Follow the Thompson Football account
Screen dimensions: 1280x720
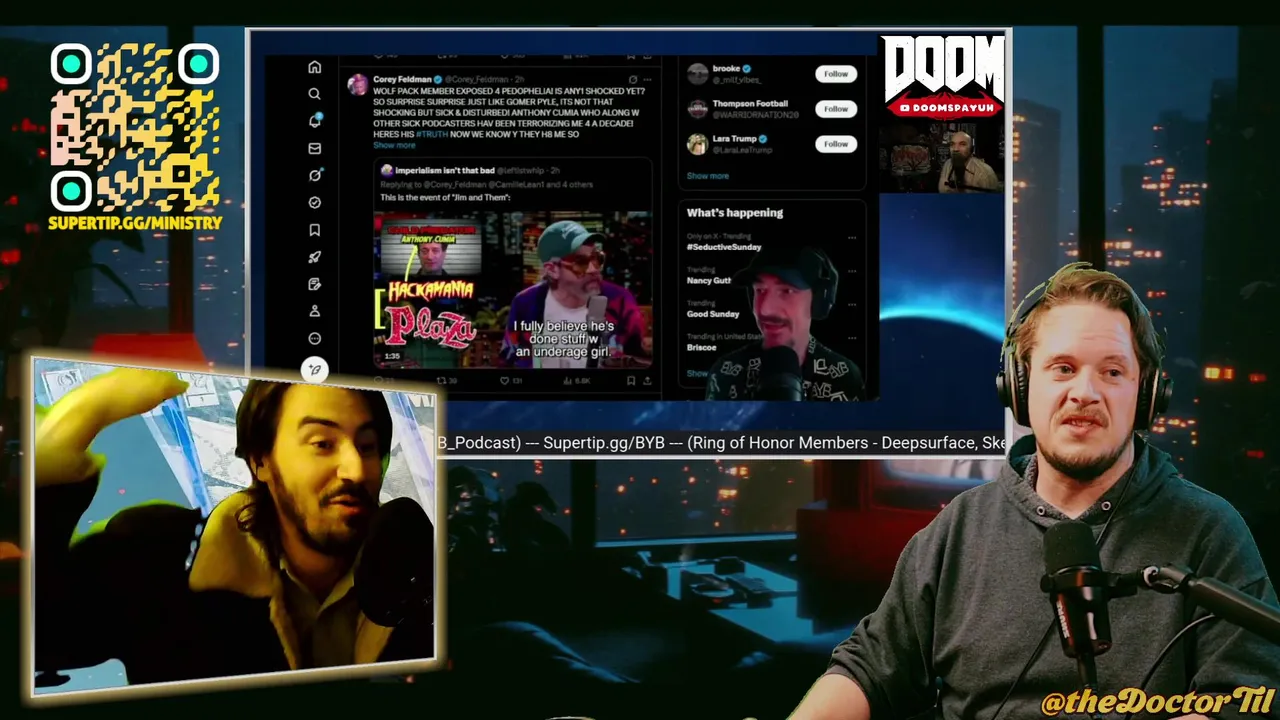835,109
